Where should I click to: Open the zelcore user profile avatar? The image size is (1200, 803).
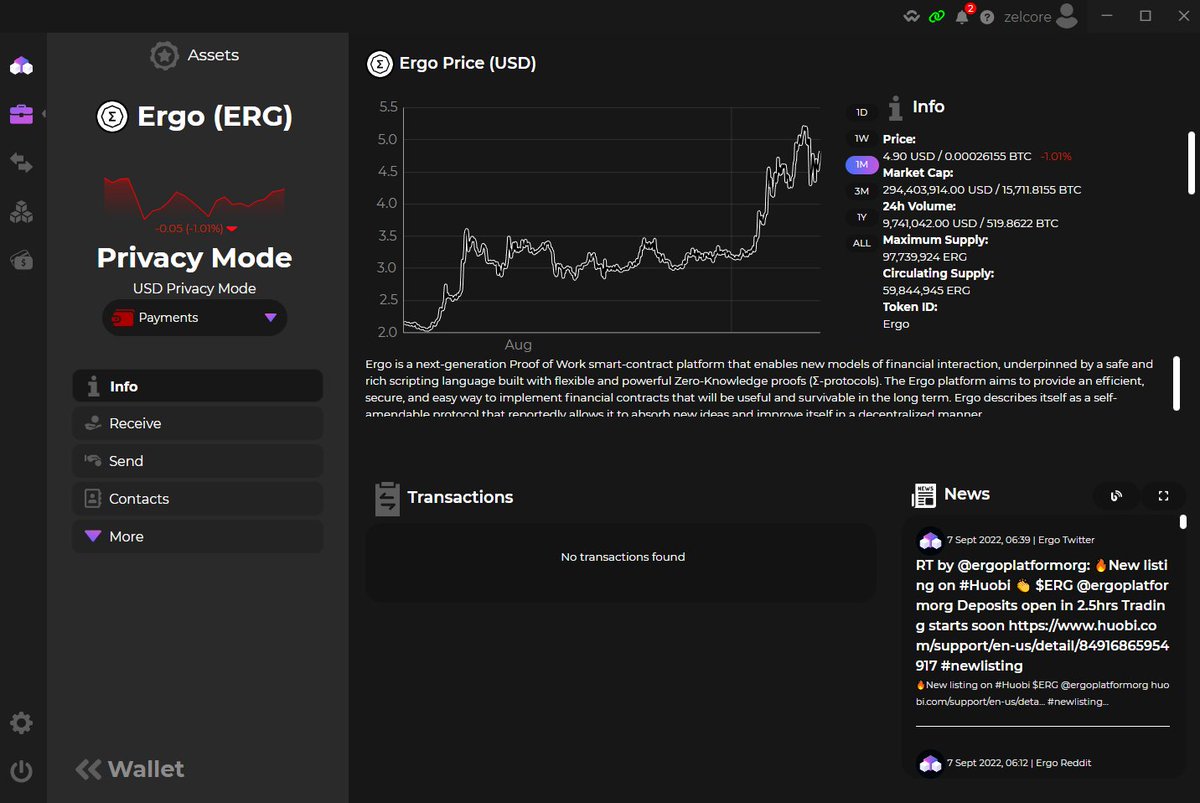click(x=1067, y=15)
